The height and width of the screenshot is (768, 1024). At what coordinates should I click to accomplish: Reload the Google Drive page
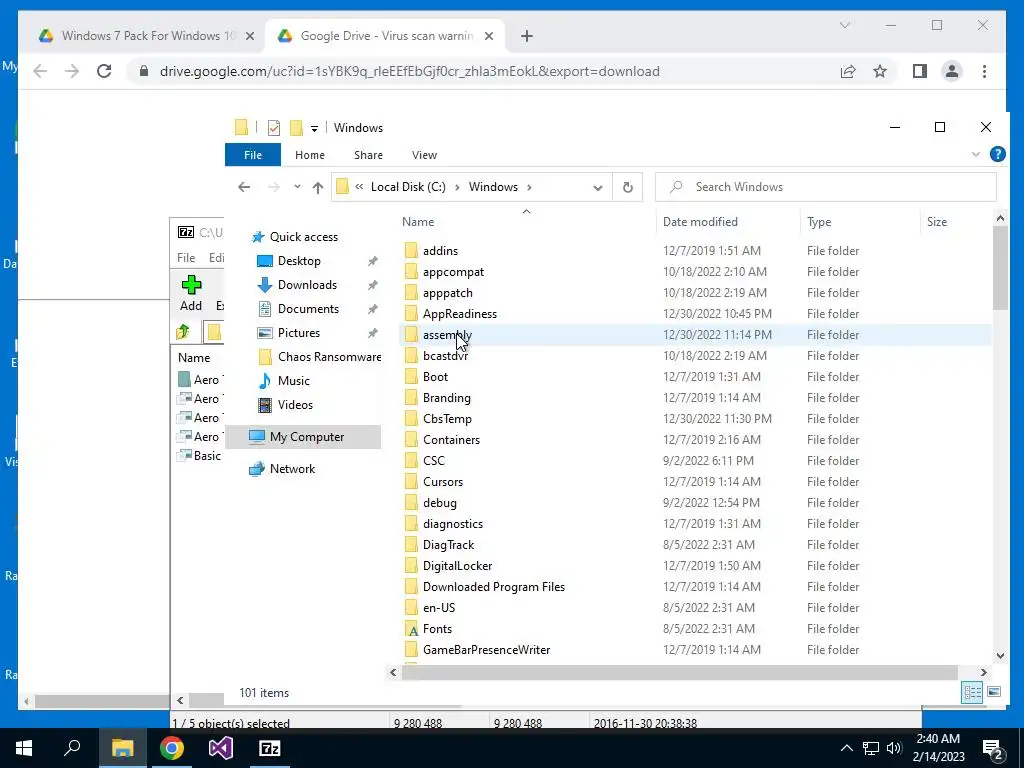[104, 71]
